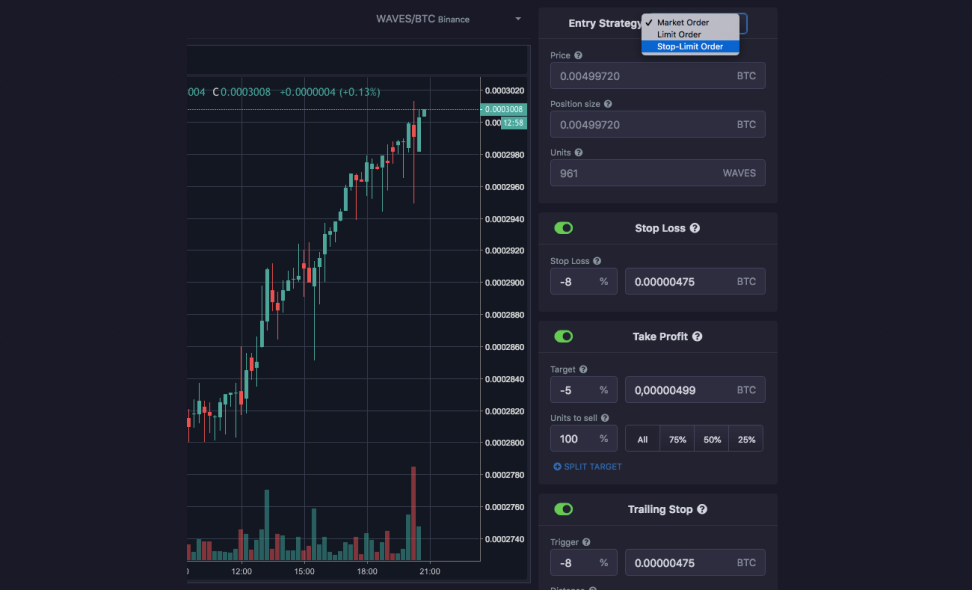Click the Trigger field help icon

point(584,542)
